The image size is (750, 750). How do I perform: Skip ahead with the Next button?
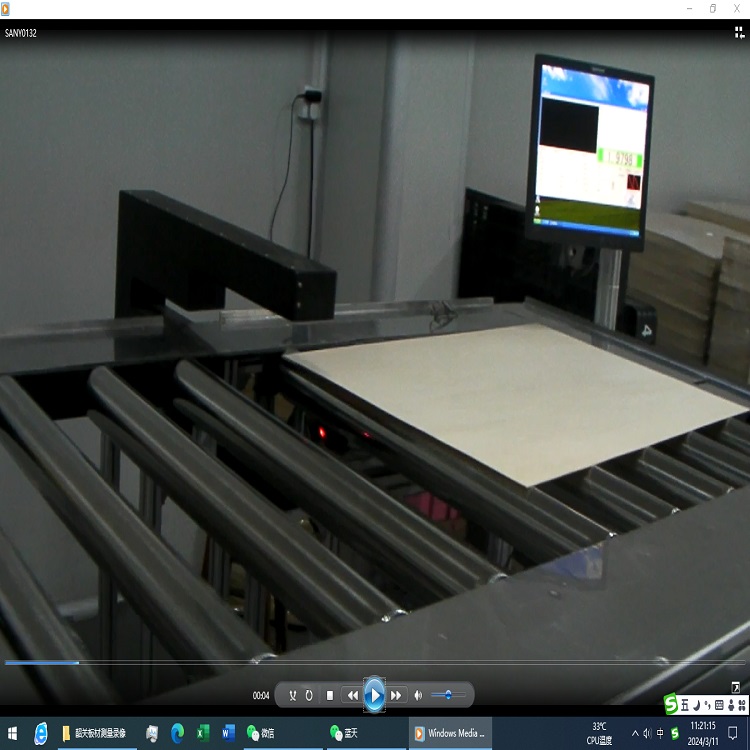tap(397, 695)
